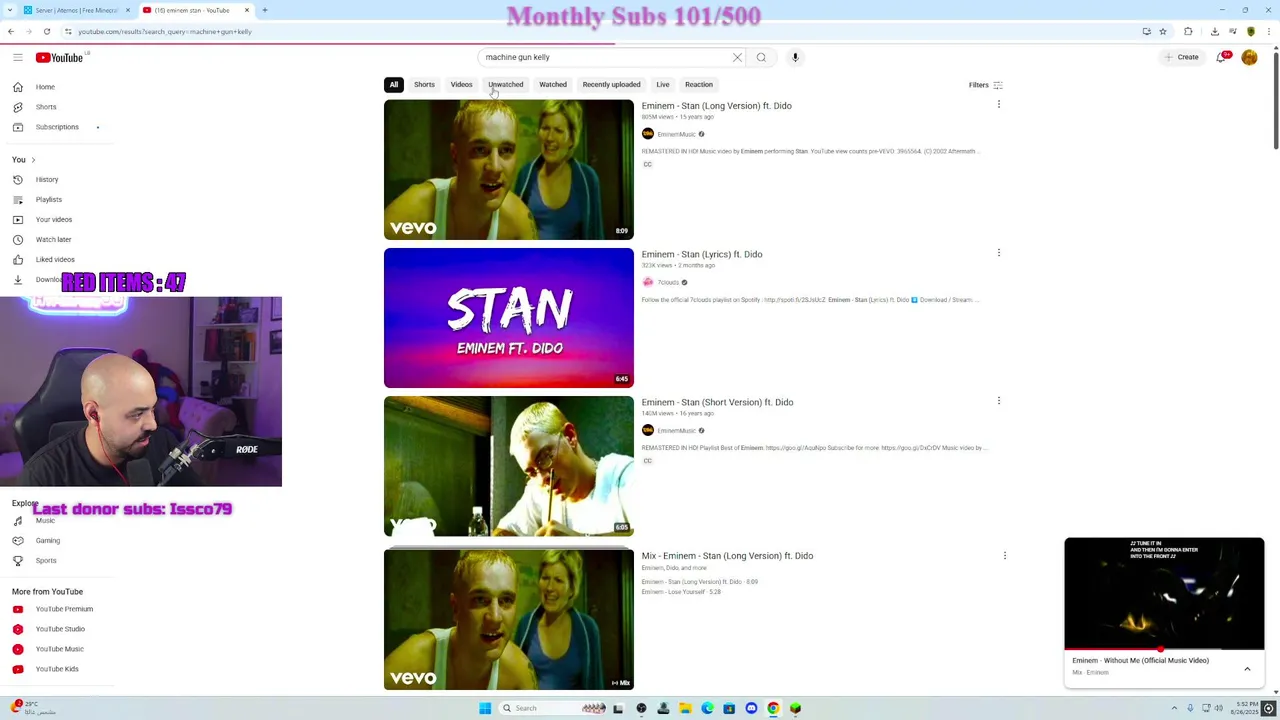This screenshot has height=720, width=1280.
Task: Open the 7clouds channel link
Action: tap(668, 283)
